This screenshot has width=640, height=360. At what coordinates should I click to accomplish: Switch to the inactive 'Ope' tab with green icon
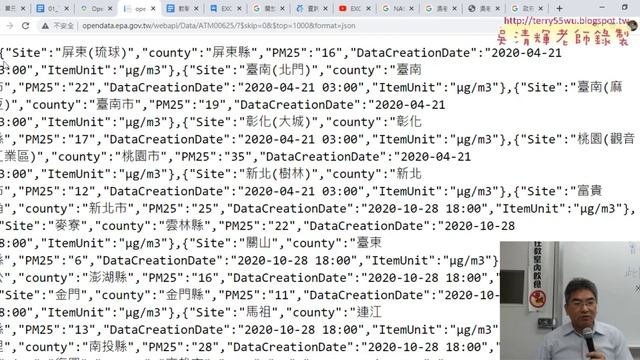(95, 8)
